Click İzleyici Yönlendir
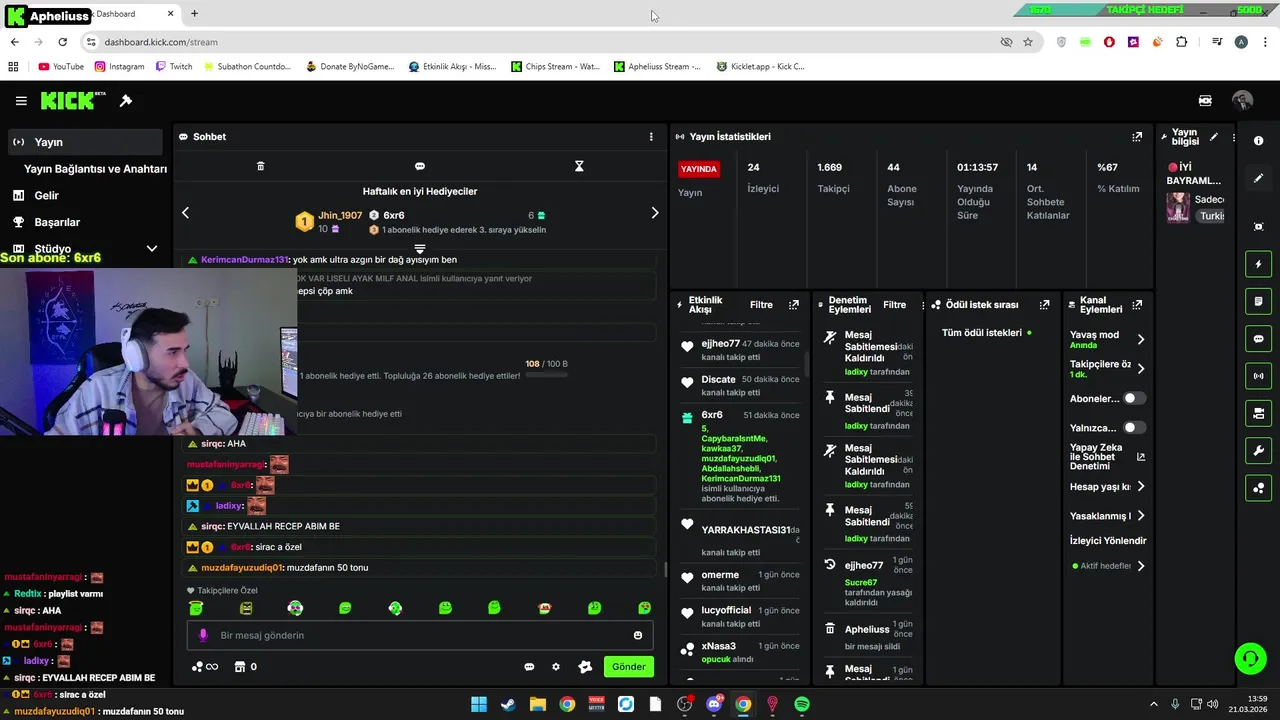Viewport: 1280px width, 720px height. pos(1108,541)
